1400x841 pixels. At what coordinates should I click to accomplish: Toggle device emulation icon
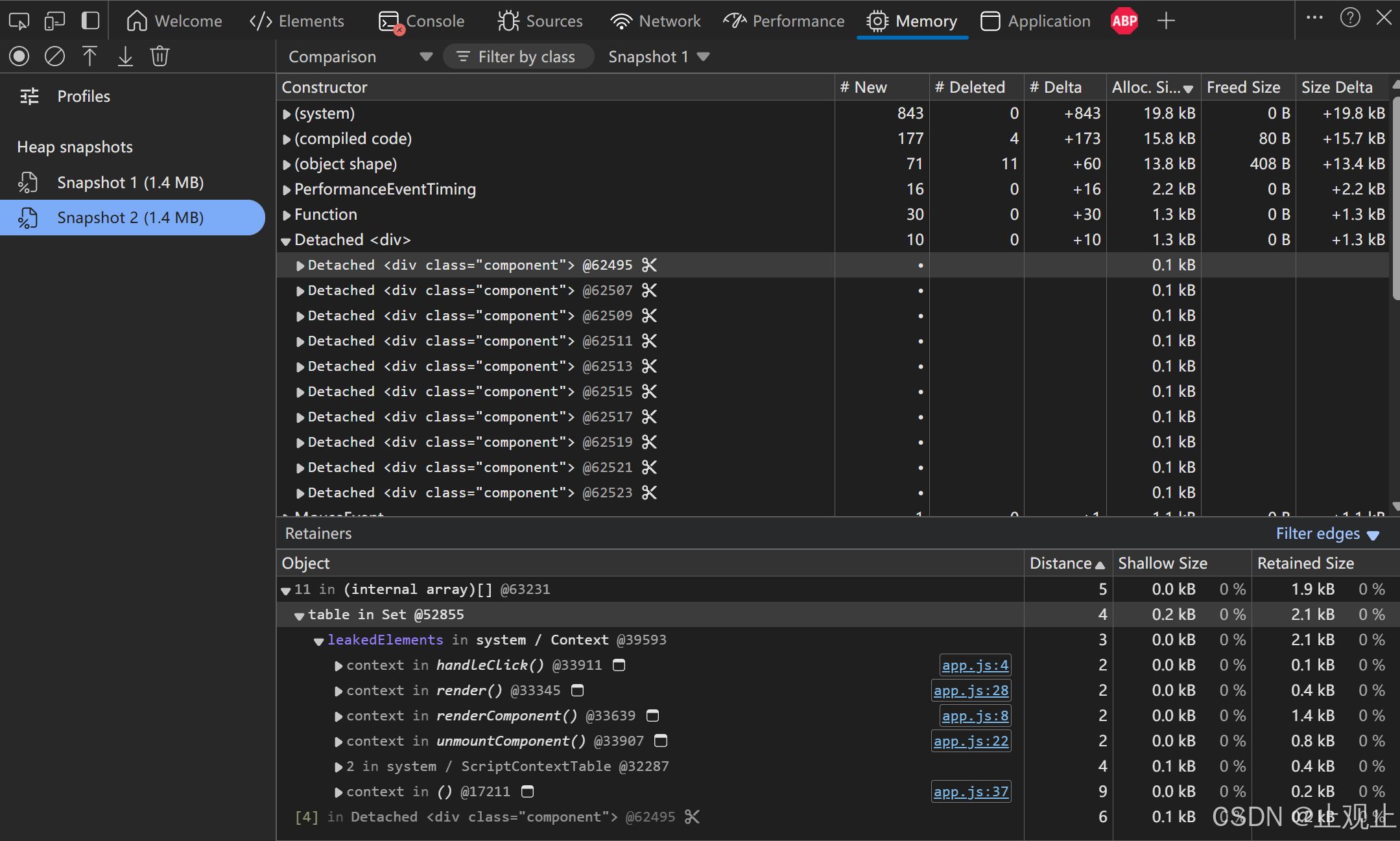(x=54, y=21)
